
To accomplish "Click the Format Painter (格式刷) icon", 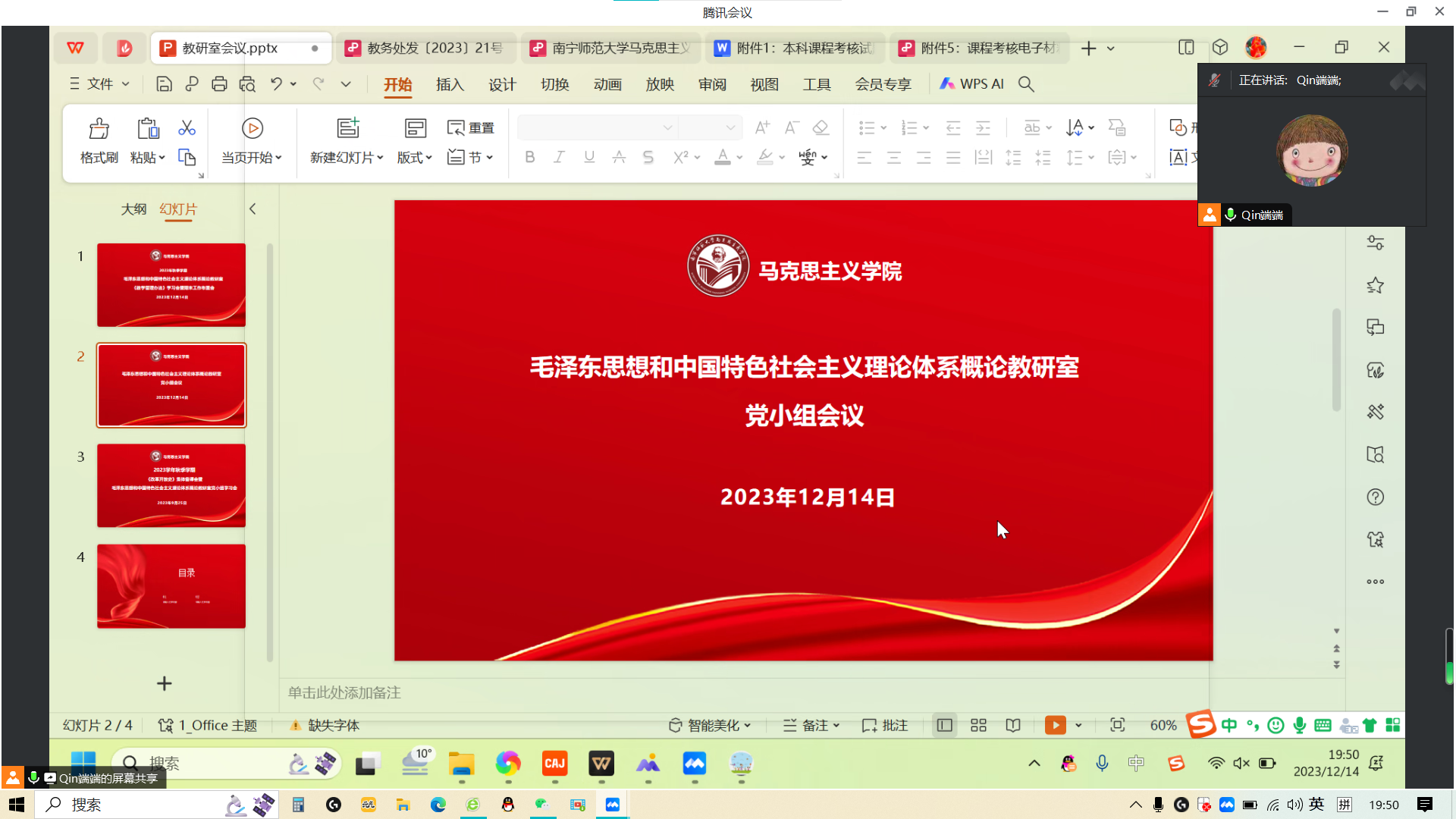I will point(99,128).
